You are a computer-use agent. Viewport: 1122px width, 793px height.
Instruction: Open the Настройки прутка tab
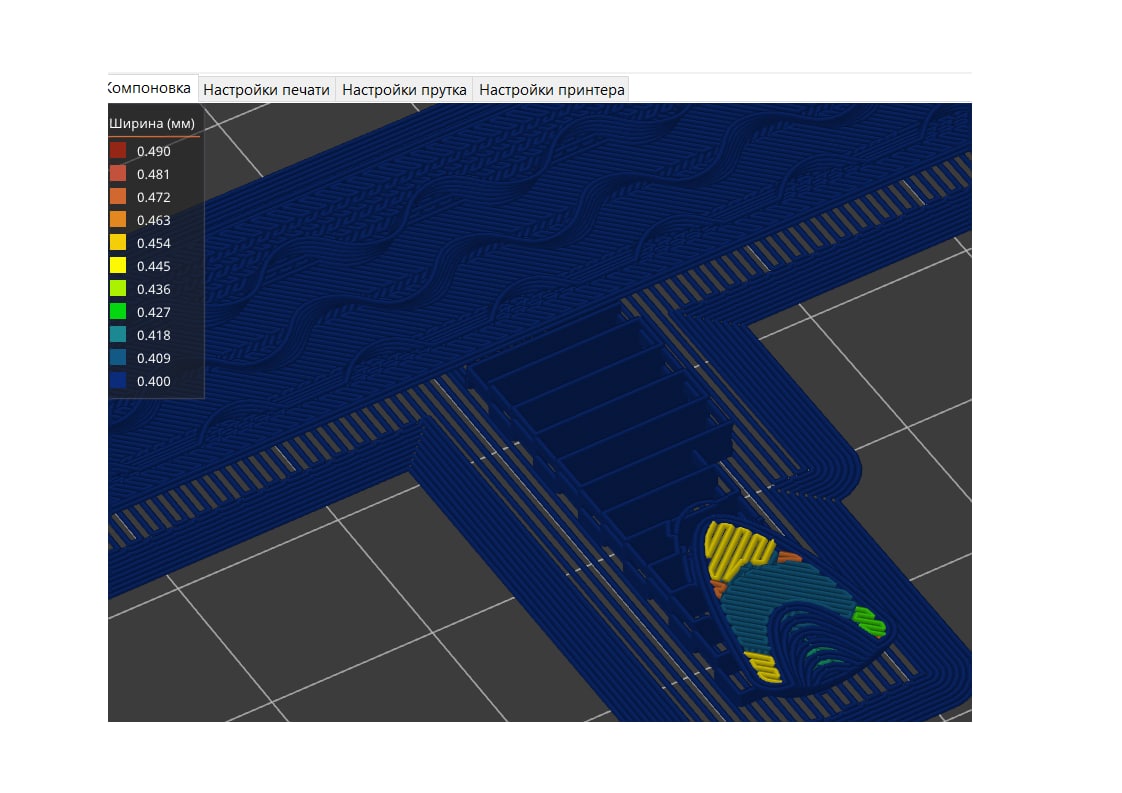pyautogui.click(x=404, y=89)
